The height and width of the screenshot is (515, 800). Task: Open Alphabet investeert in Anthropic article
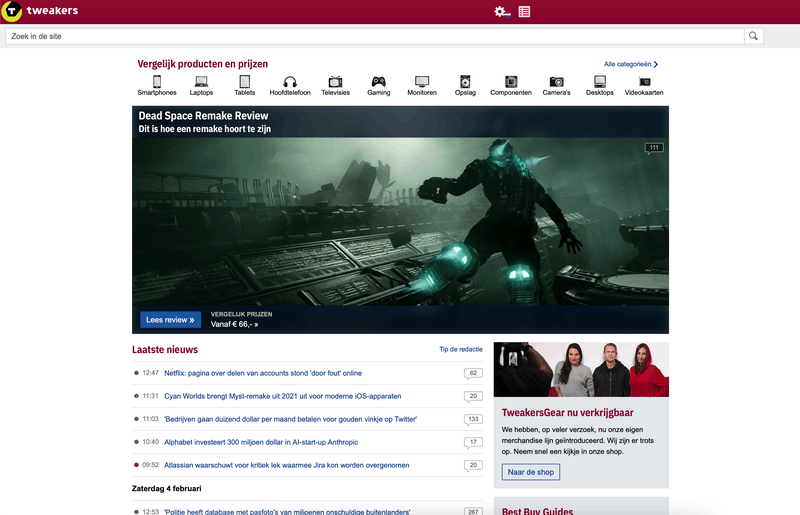click(261, 442)
